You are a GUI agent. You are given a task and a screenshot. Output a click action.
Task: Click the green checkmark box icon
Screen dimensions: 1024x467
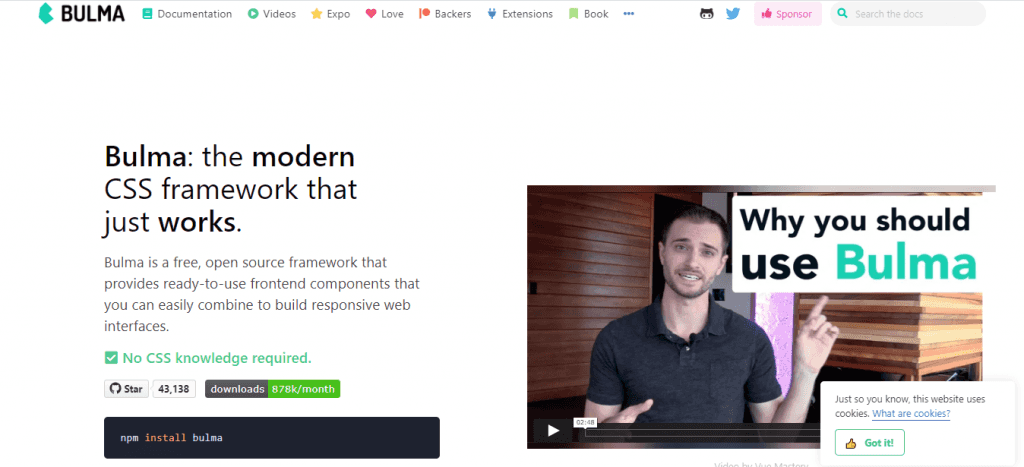coord(110,358)
